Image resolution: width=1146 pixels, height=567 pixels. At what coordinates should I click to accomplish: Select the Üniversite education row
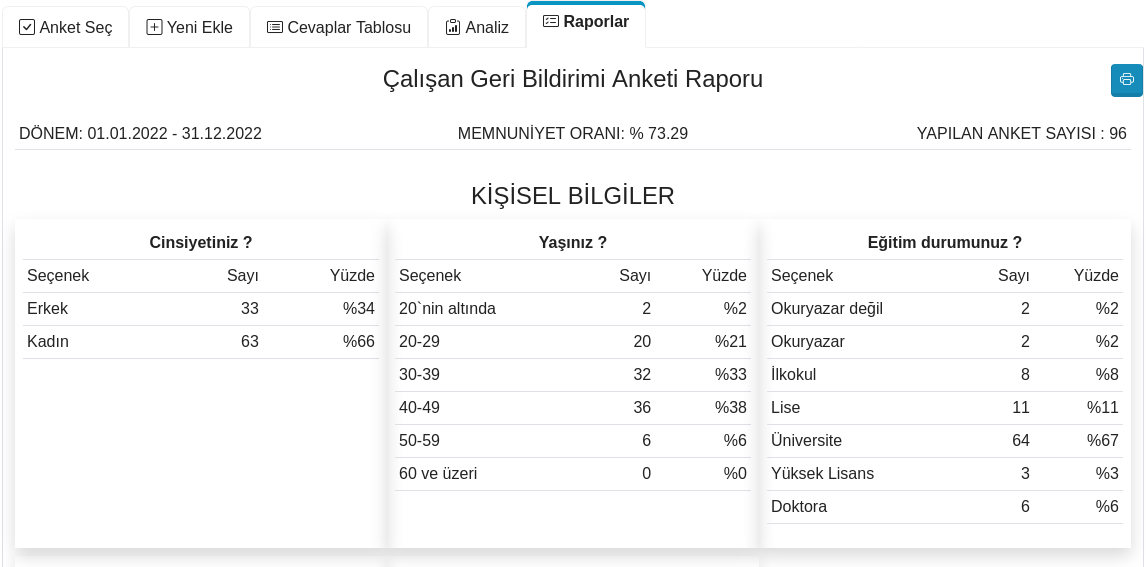[x=945, y=441]
